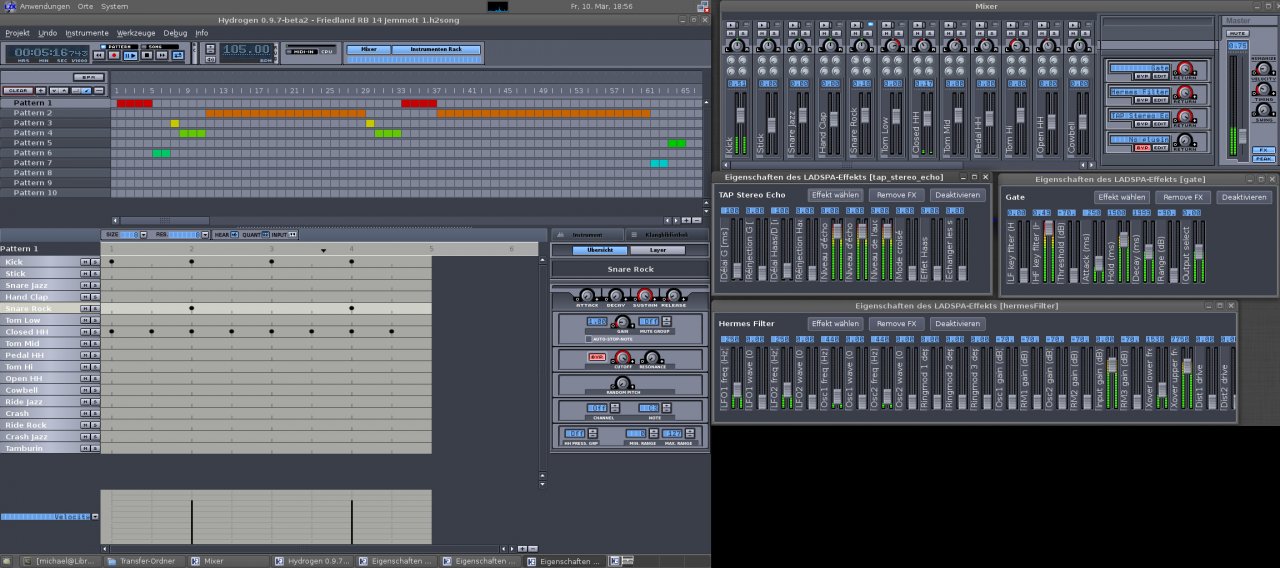Viewport: 1280px width, 568px height.
Task: Select Pattern 5 in the pattern list
Action: (x=55, y=143)
